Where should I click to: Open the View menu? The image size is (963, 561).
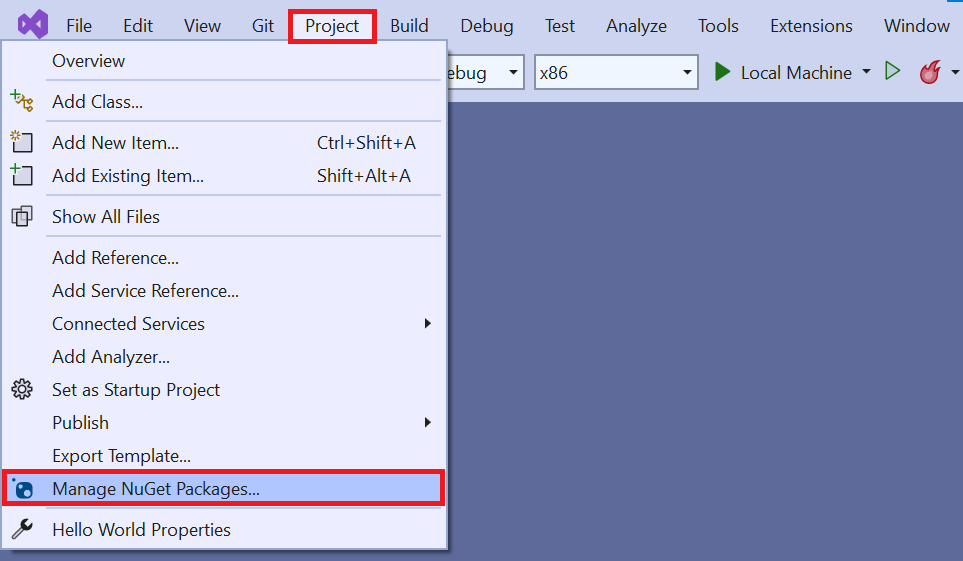click(x=202, y=26)
